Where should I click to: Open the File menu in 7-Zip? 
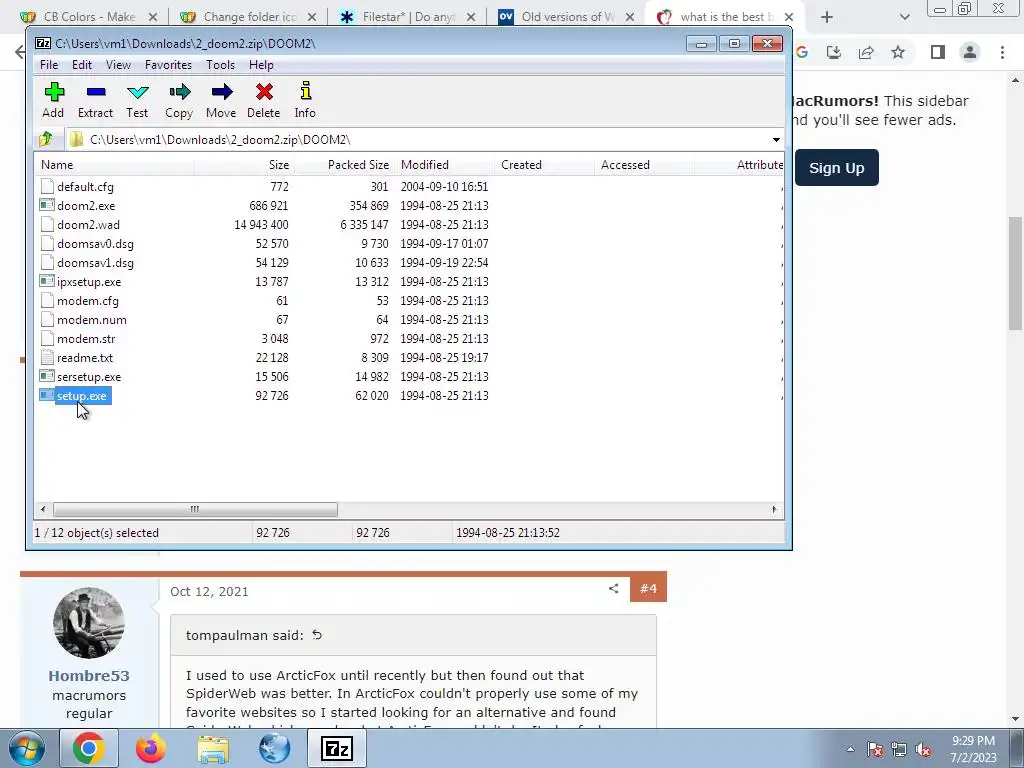click(49, 65)
